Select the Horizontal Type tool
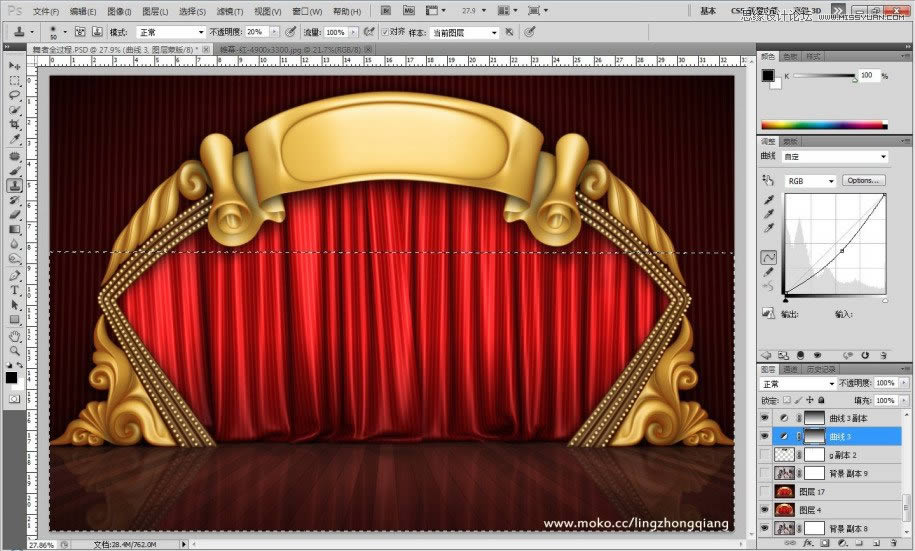The image size is (915, 551). (x=14, y=290)
